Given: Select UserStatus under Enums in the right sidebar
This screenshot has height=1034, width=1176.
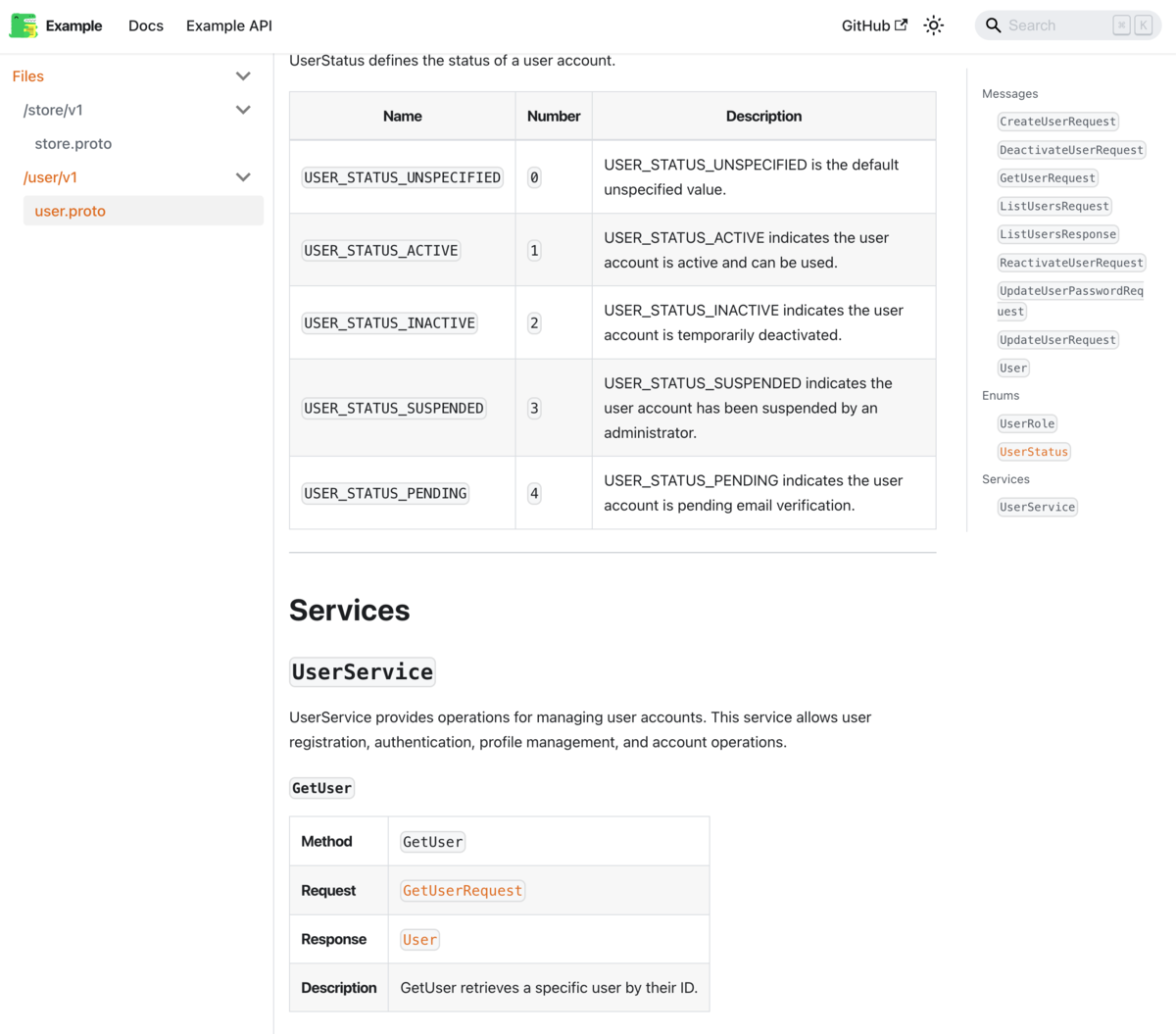Looking at the screenshot, I should pos(1034,451).
